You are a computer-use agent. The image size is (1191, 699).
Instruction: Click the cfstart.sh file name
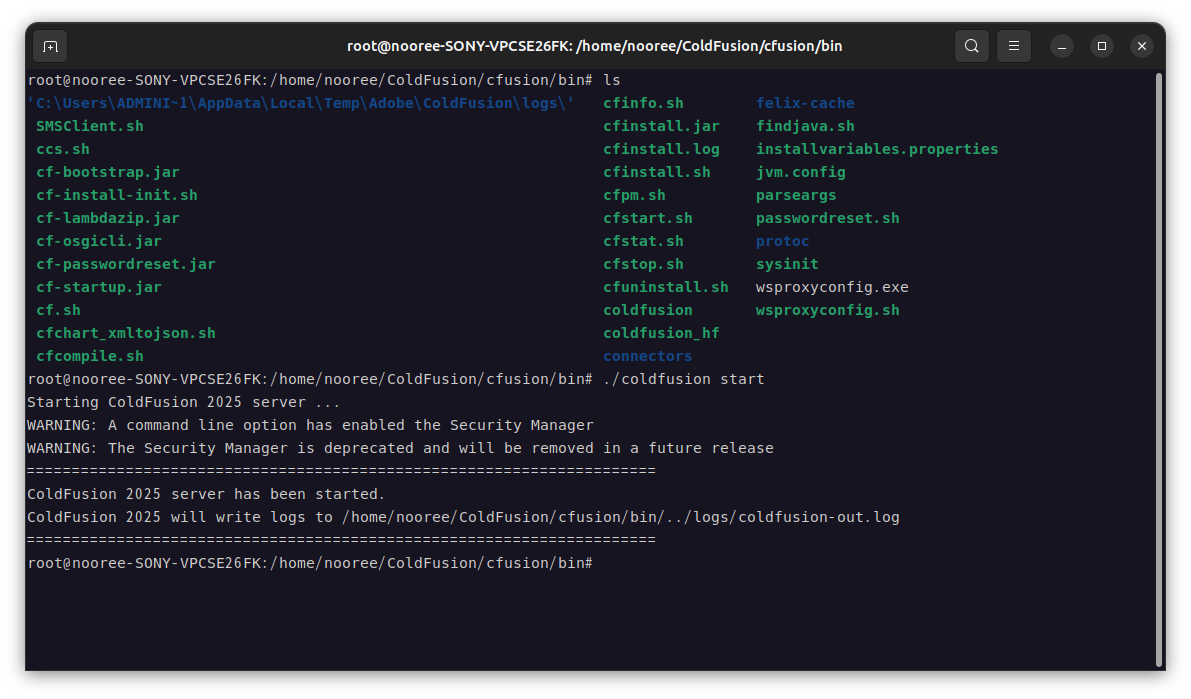click(x=648, y=218)
